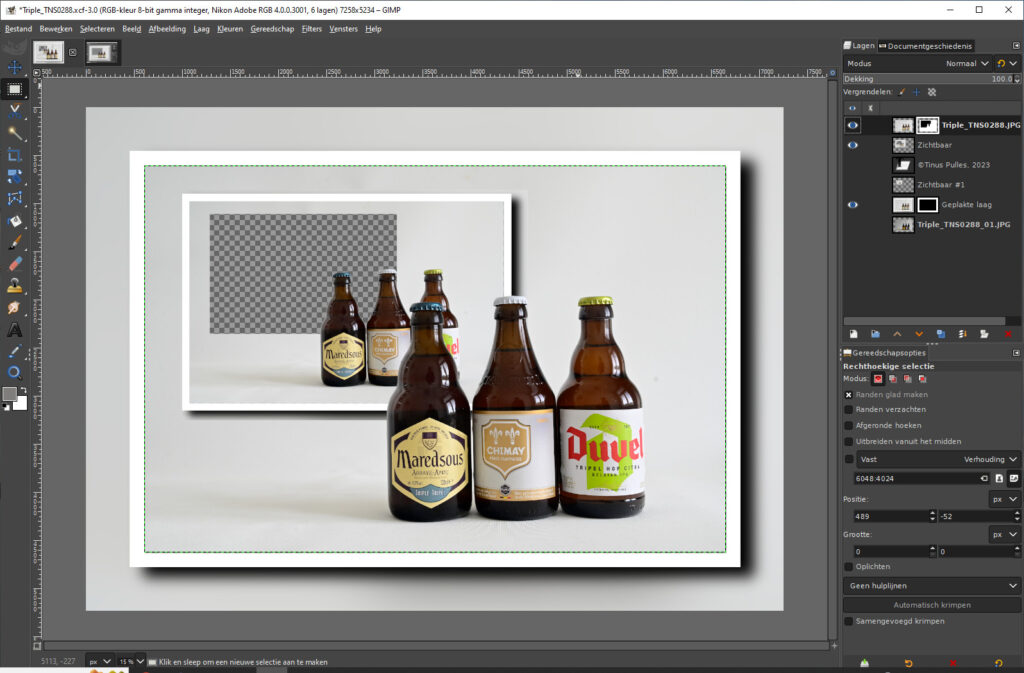This screenshot has height=673, width=1024.
Task: Choose the Subtract from selection mode
Action: coord(908,379)
